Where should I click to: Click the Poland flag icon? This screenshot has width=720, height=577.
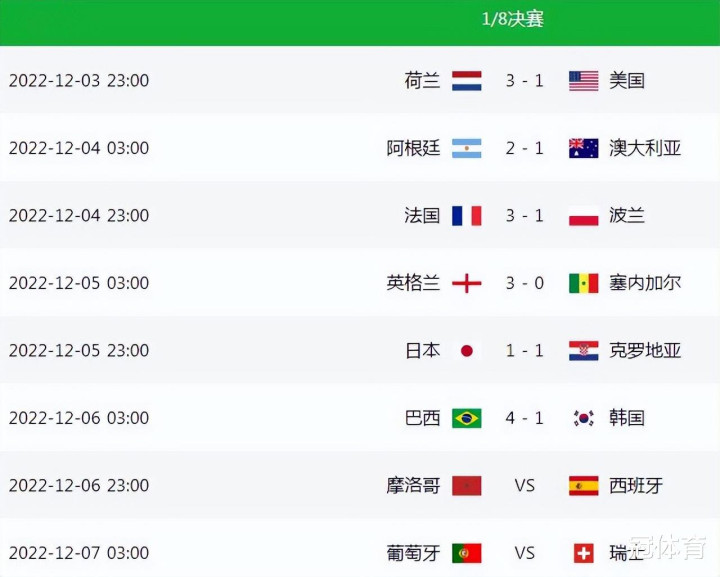(x=584, y=216)
